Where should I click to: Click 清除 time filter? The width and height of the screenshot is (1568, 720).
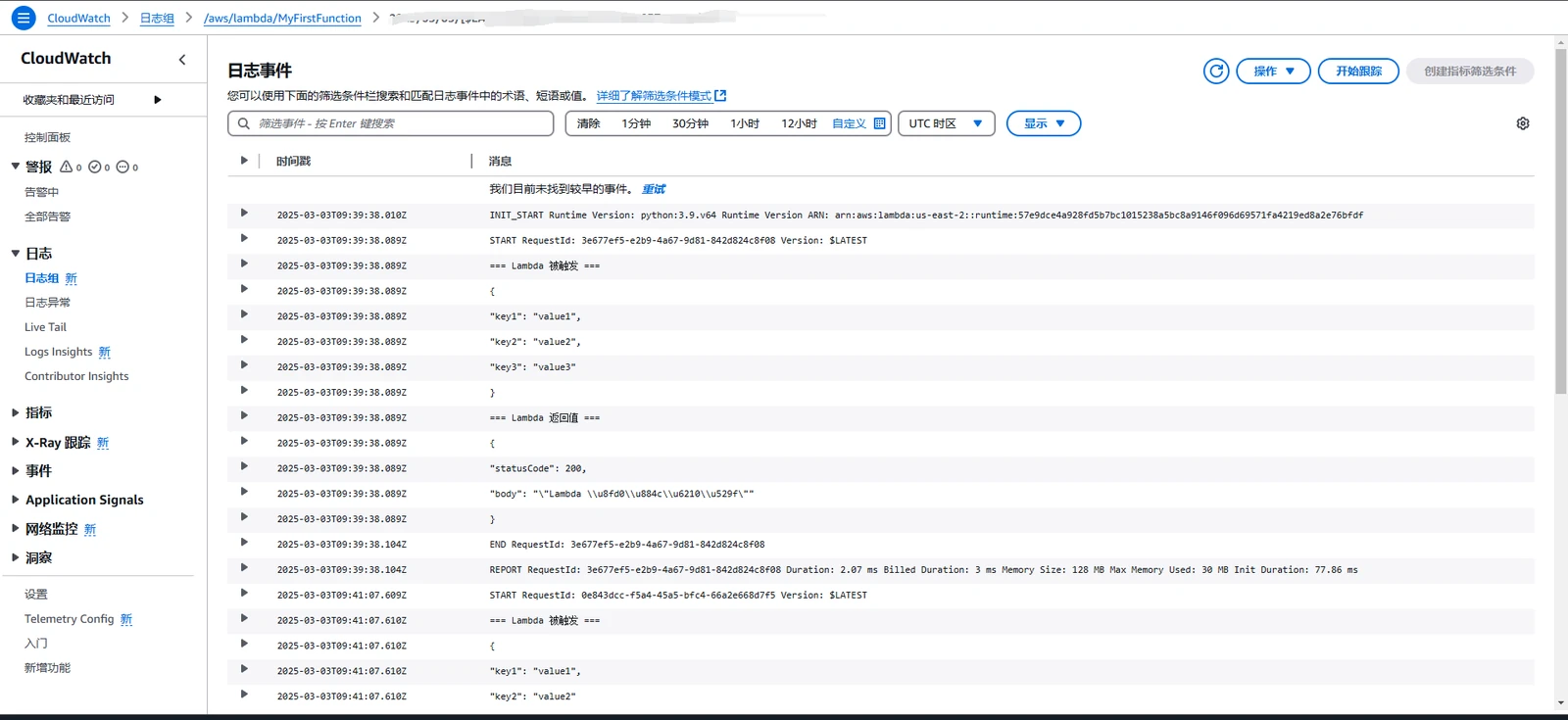click(x=588, y=123)
